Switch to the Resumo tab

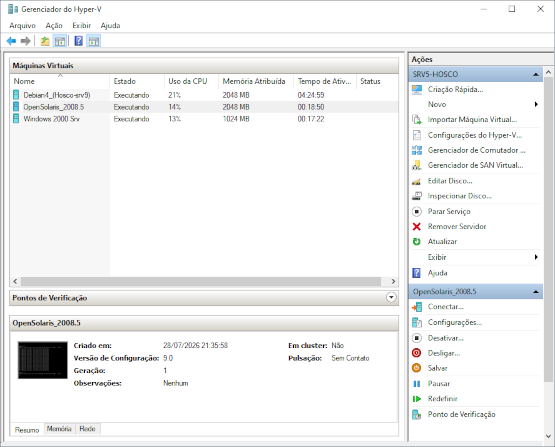27,430
